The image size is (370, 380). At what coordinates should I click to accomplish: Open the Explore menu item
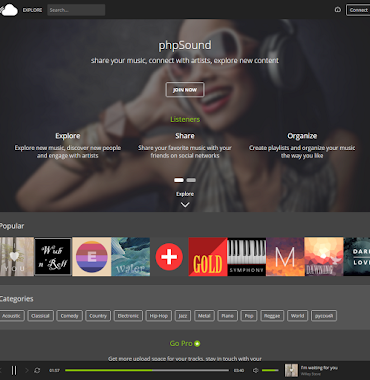(x=32, y=10)
